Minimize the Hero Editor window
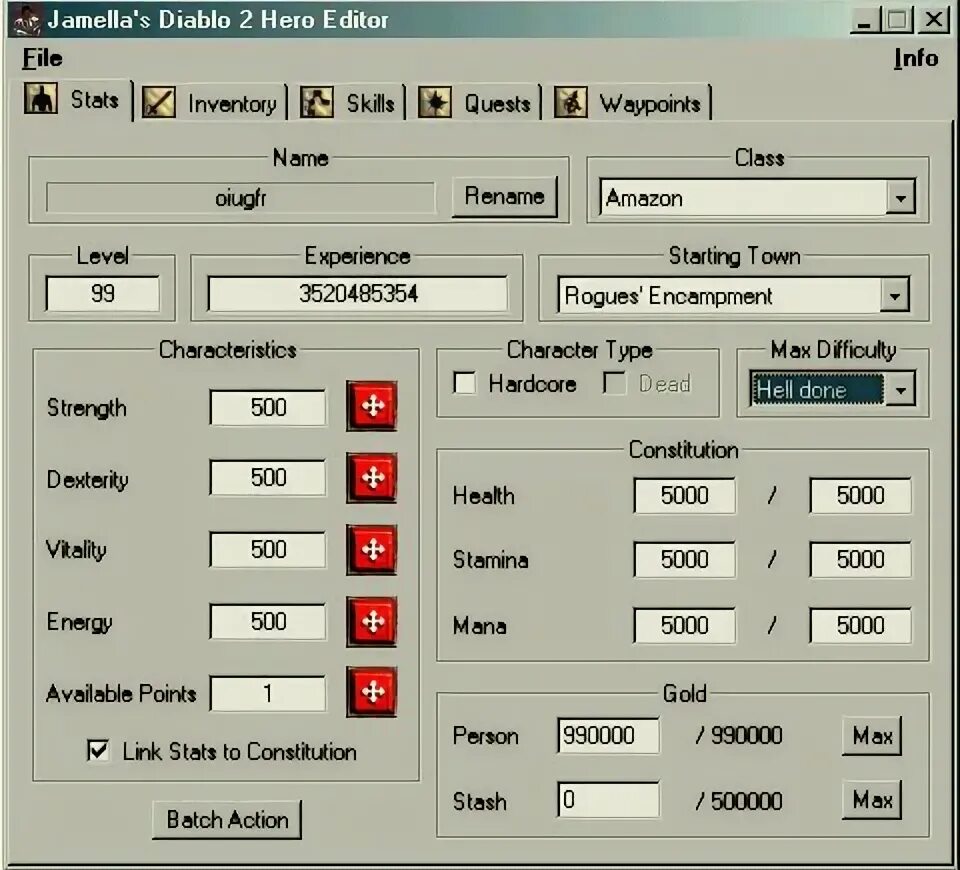The height and width of the screenshot is (870, 960). point(864,20)
